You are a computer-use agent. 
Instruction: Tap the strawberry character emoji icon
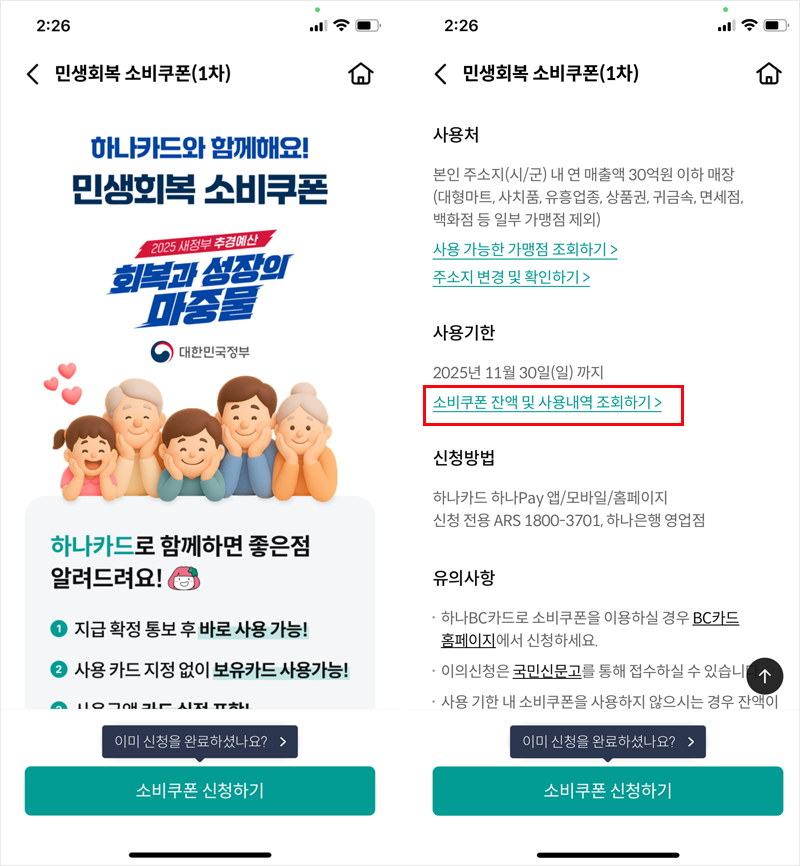(184, 578)
